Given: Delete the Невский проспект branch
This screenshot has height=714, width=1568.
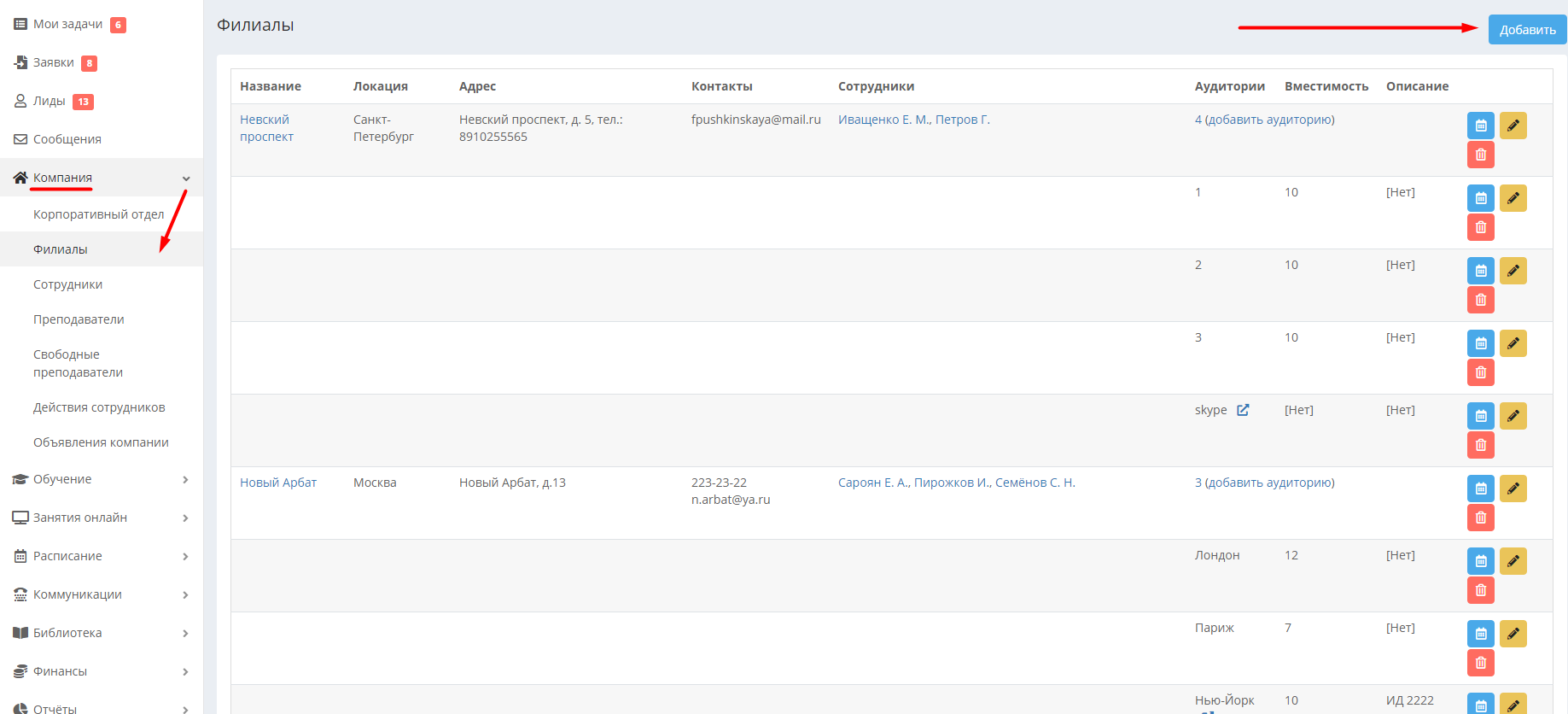Looking at the screenshot, I should 1481,155.
